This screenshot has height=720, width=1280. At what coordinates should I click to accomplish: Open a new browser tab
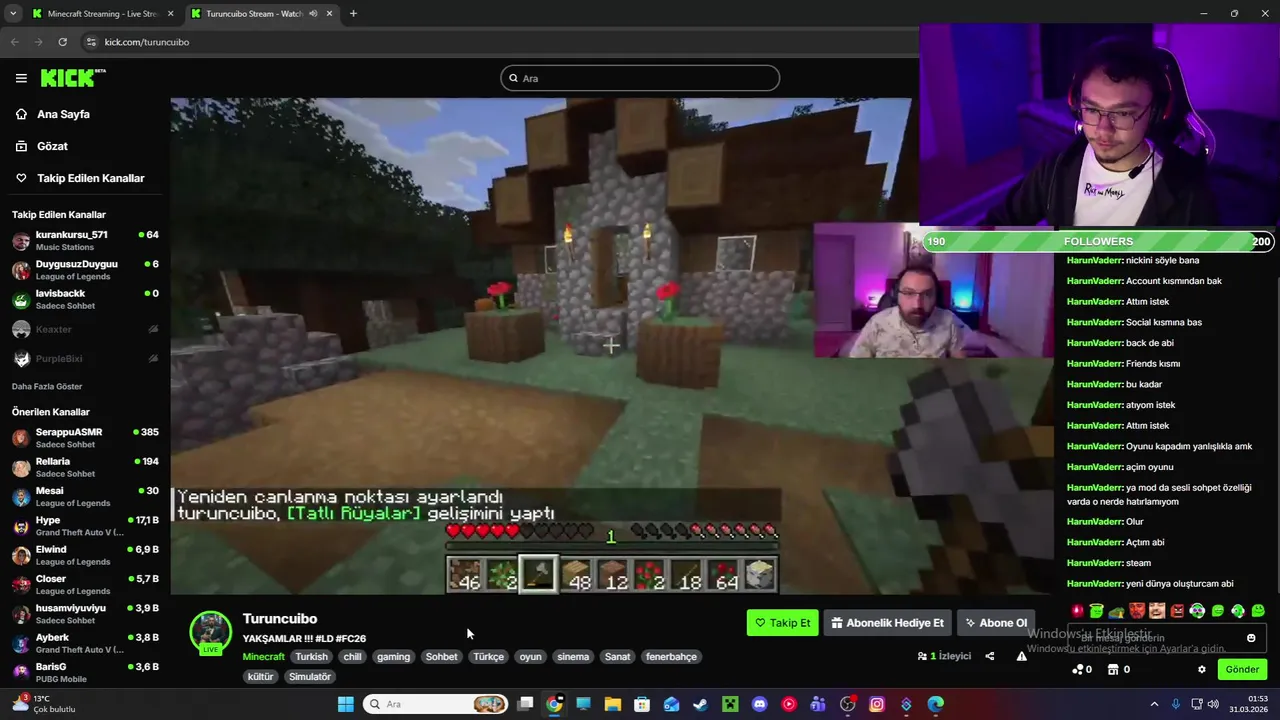(353, 14)
